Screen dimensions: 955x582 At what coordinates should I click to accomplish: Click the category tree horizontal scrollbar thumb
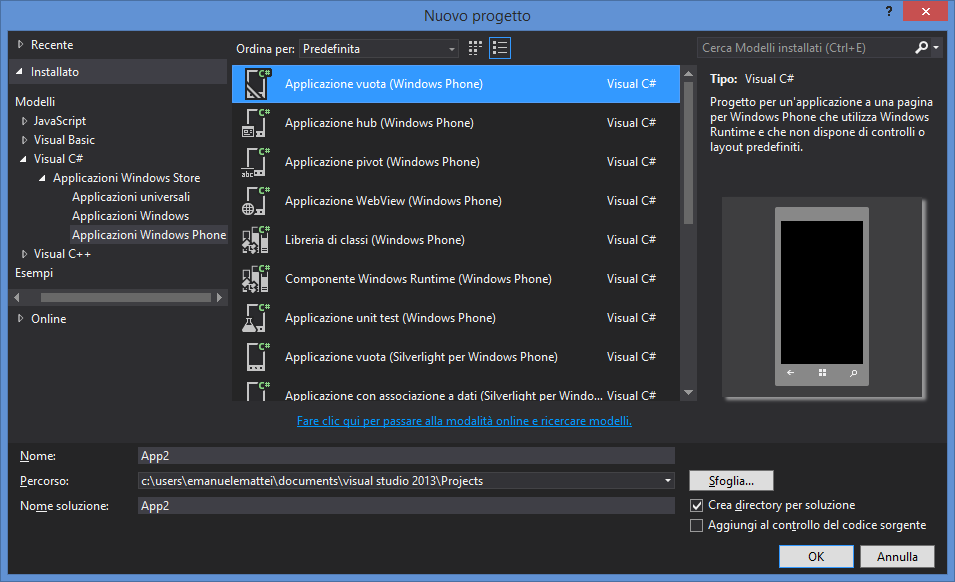[125, 298]
